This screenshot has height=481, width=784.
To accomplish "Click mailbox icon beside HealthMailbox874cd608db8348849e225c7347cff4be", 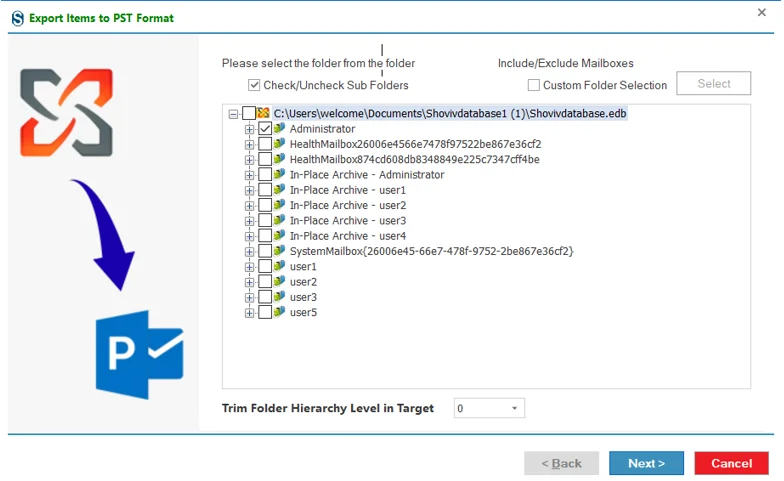I will pos(280,159).
